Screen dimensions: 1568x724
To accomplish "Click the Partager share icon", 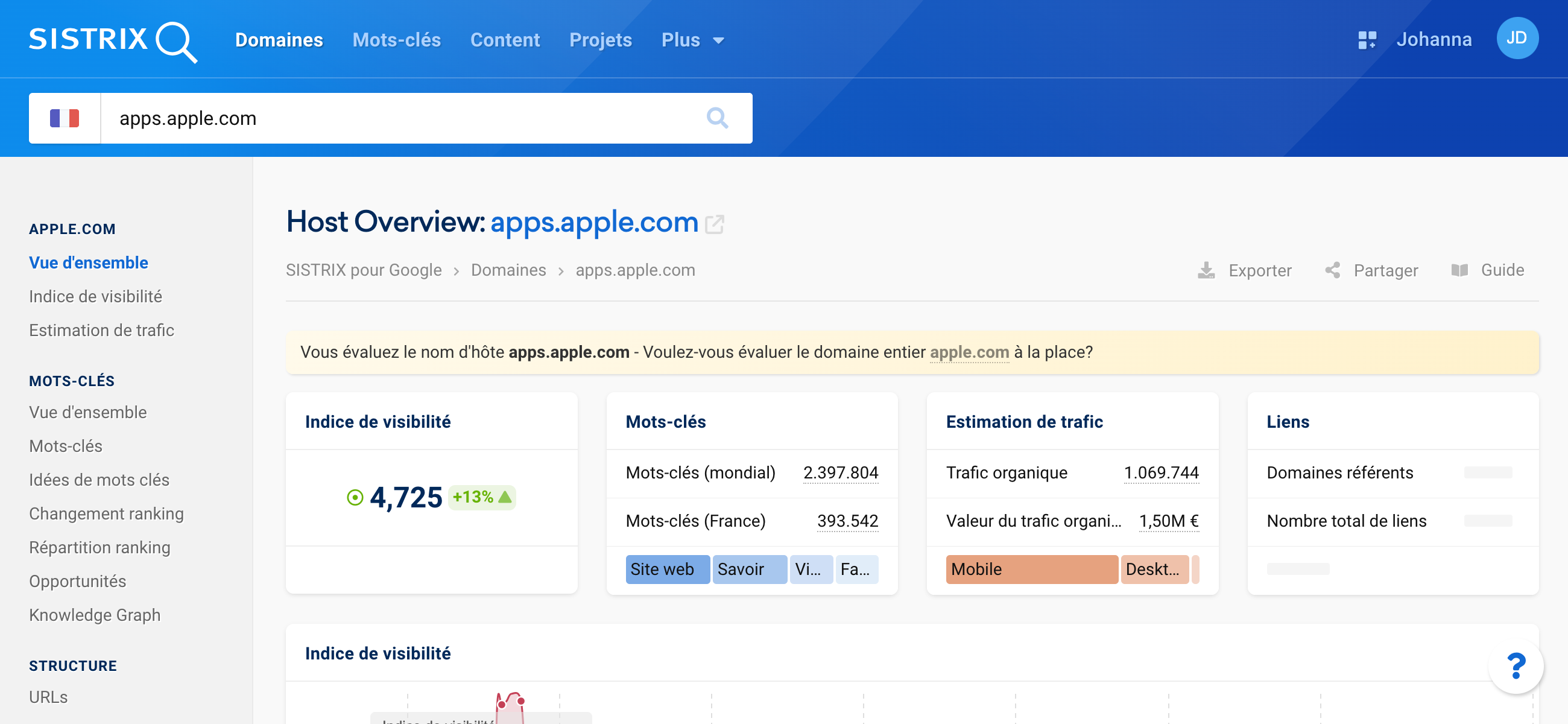I will click(1332, 270).
